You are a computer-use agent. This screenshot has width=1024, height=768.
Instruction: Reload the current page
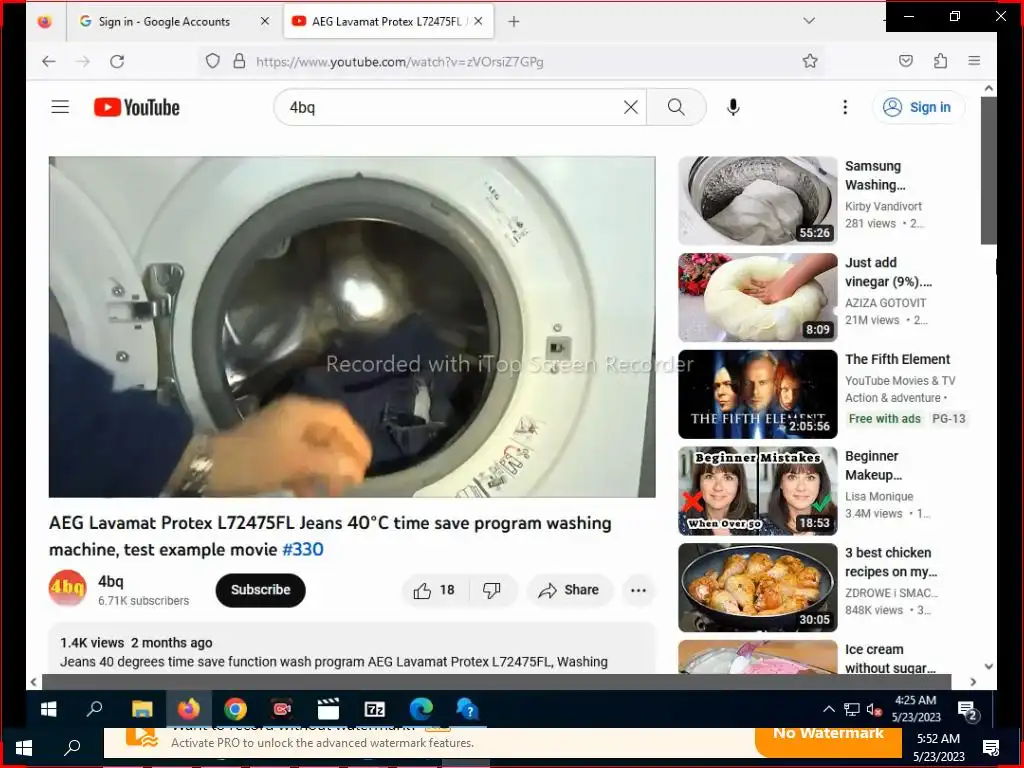[x=117, y=61]
